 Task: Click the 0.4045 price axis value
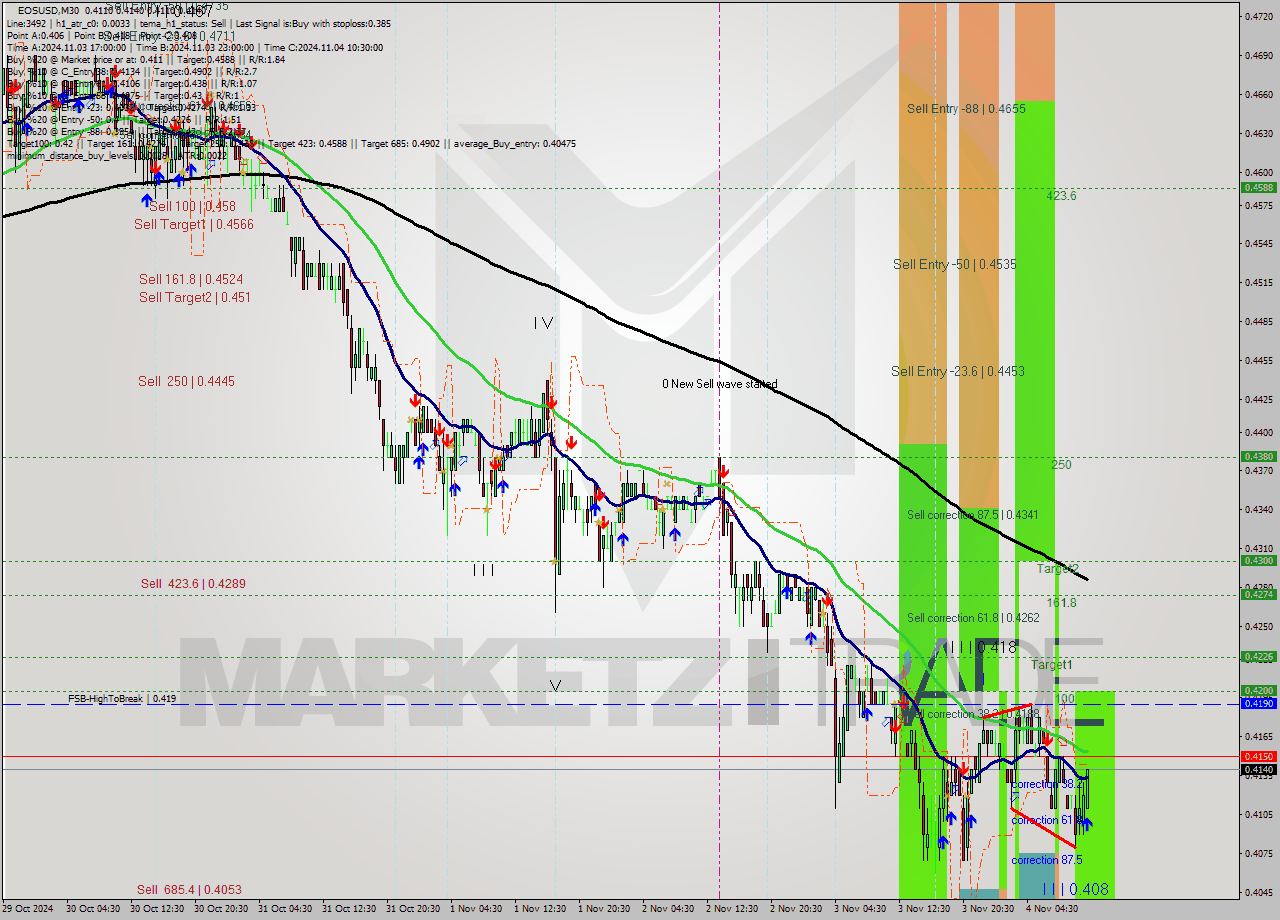point(1258,893)
